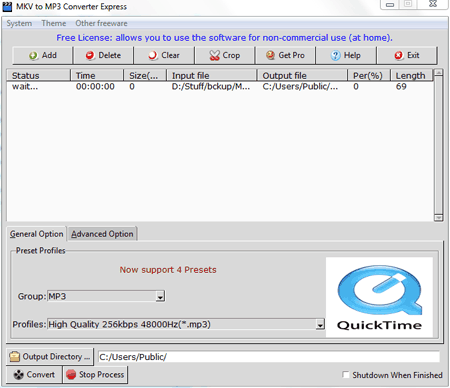The width and height of the screenshot is (450, 388).
Task: Click the Output Directory folder icon
Action: (14, 357)
